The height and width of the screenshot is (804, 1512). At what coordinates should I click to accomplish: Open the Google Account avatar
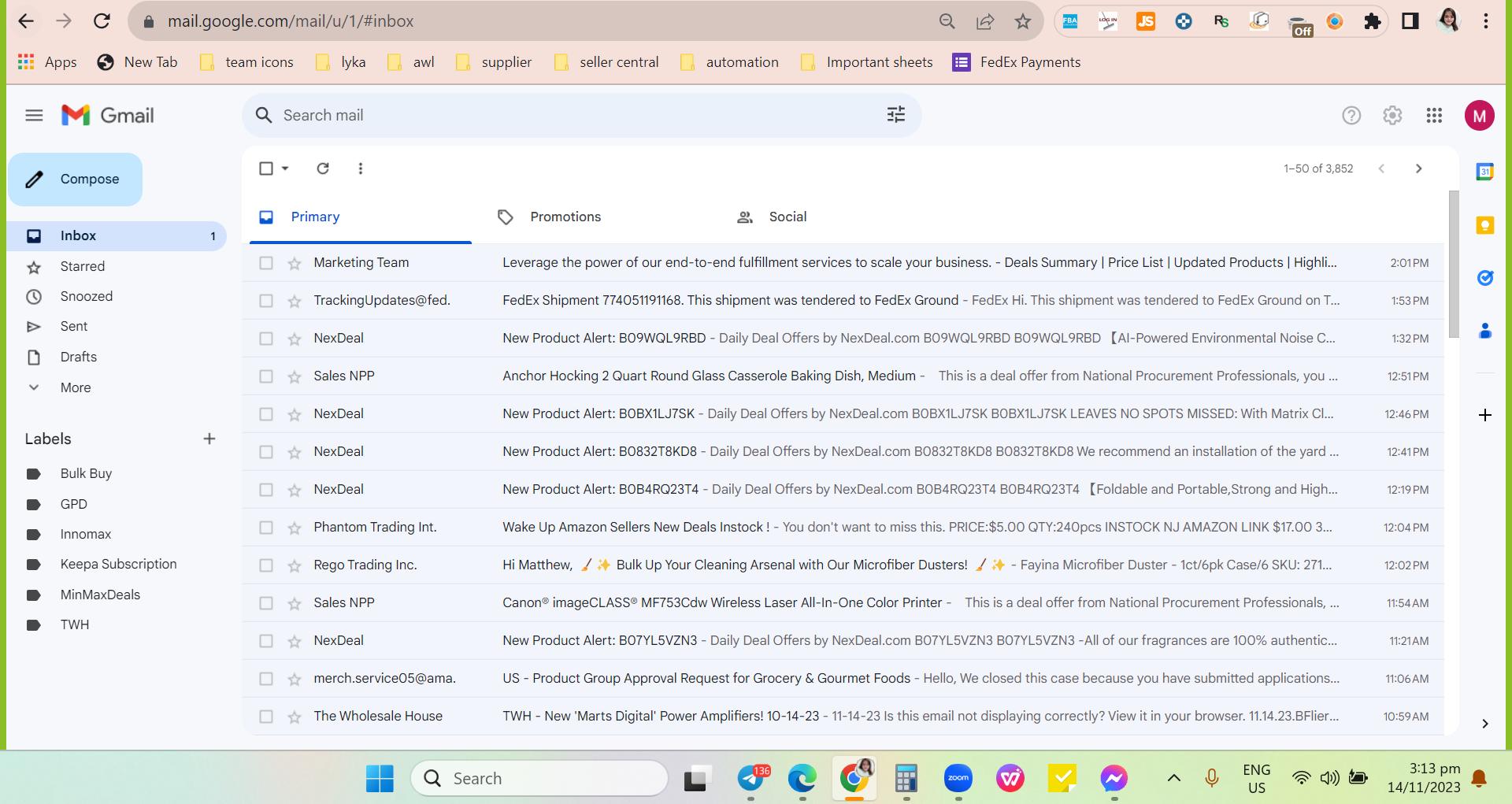1480,116
